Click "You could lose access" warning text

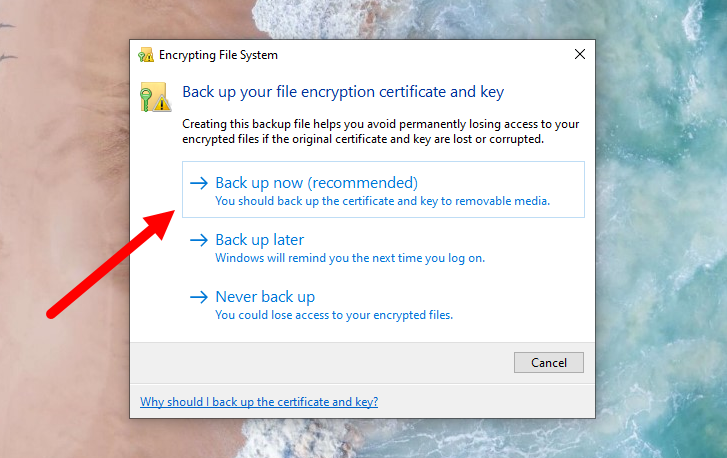334,315
